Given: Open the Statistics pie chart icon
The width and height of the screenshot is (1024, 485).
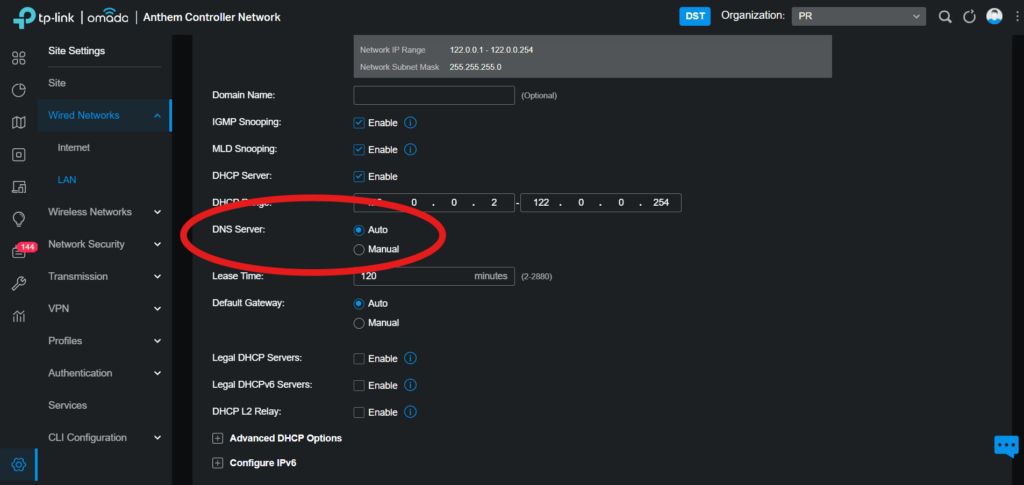Looking at the screenshot, I should [x=18, y=91].
